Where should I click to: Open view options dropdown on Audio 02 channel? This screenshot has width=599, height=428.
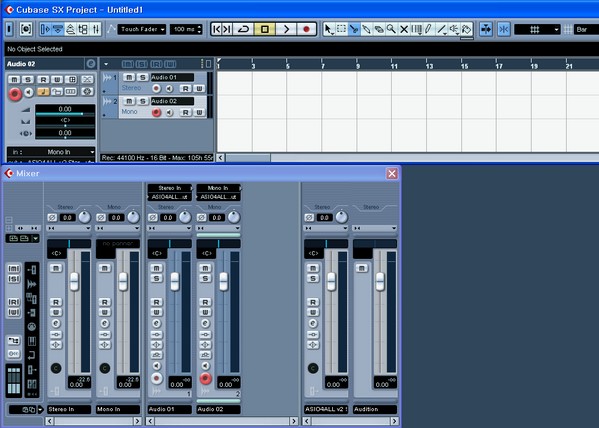(x=219, y=228)
